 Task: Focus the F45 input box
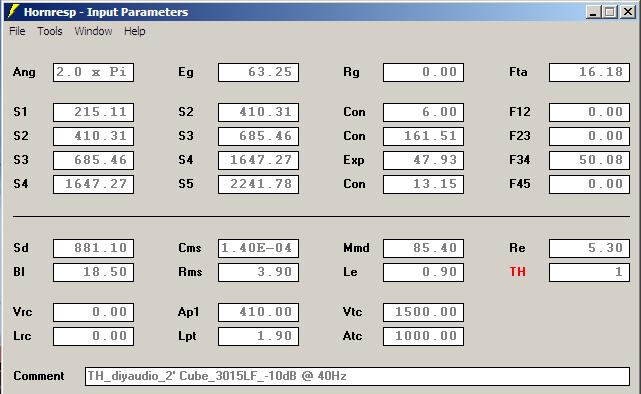[x=589, y=184]
